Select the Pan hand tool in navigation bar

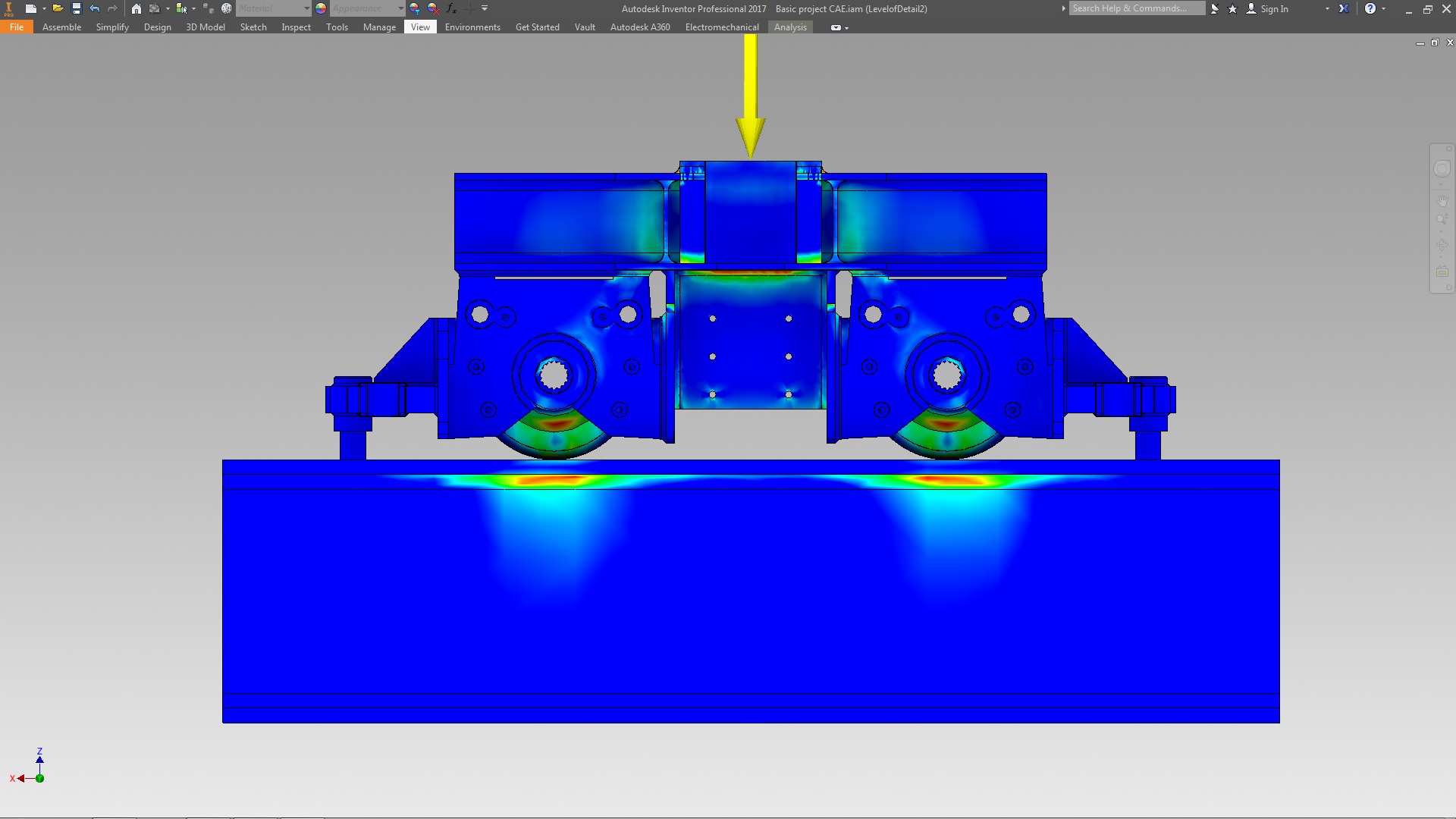1442,201
